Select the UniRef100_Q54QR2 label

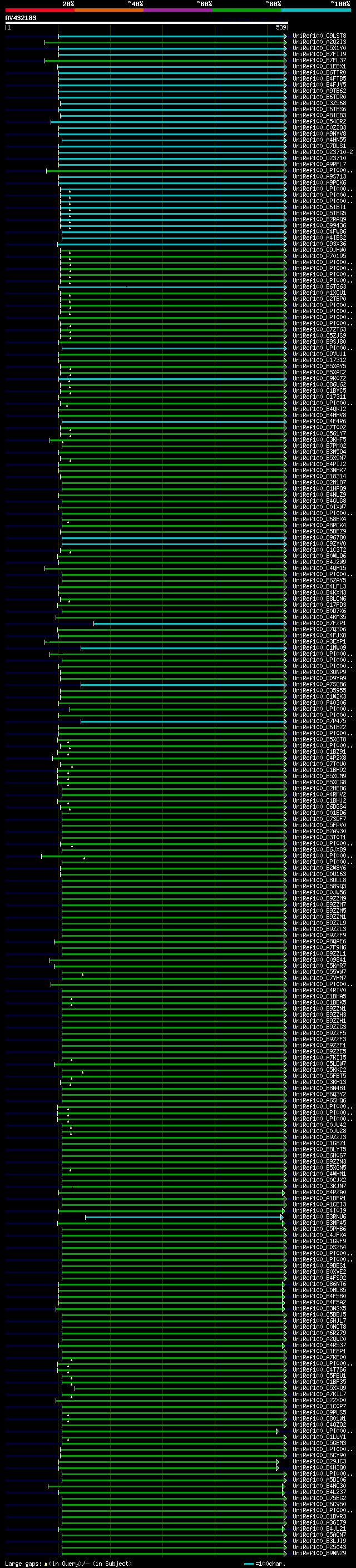(x=319, y=121)
